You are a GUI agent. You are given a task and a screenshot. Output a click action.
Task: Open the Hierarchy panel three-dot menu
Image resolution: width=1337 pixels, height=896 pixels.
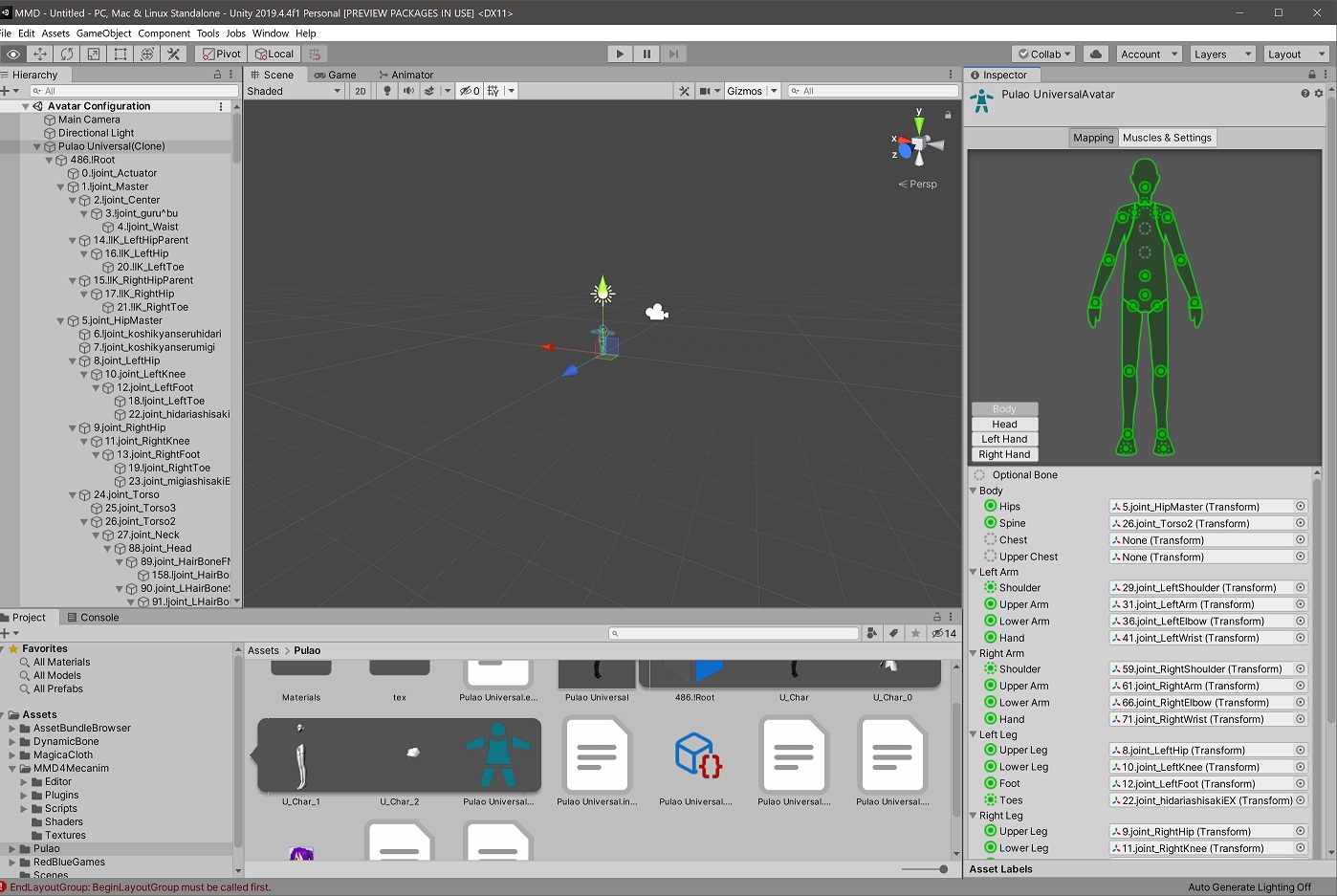click(x=231, y=75)
